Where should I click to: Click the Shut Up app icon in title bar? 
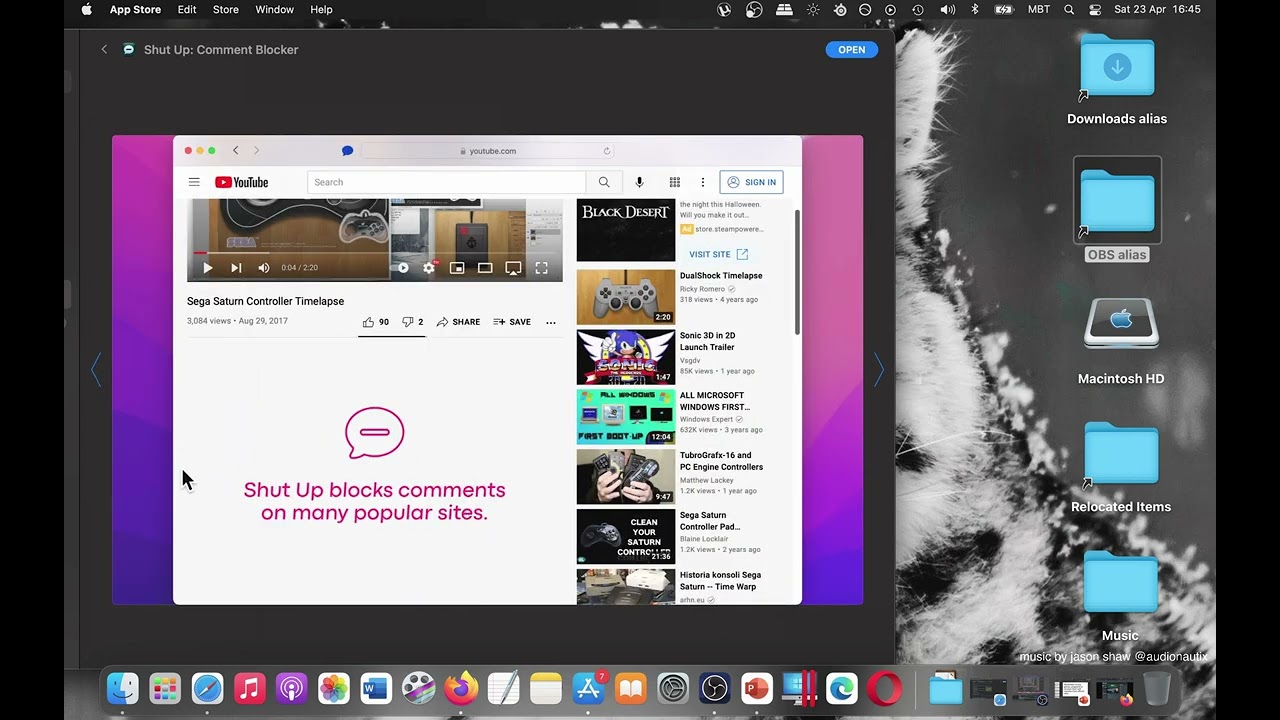click(128, 49)
